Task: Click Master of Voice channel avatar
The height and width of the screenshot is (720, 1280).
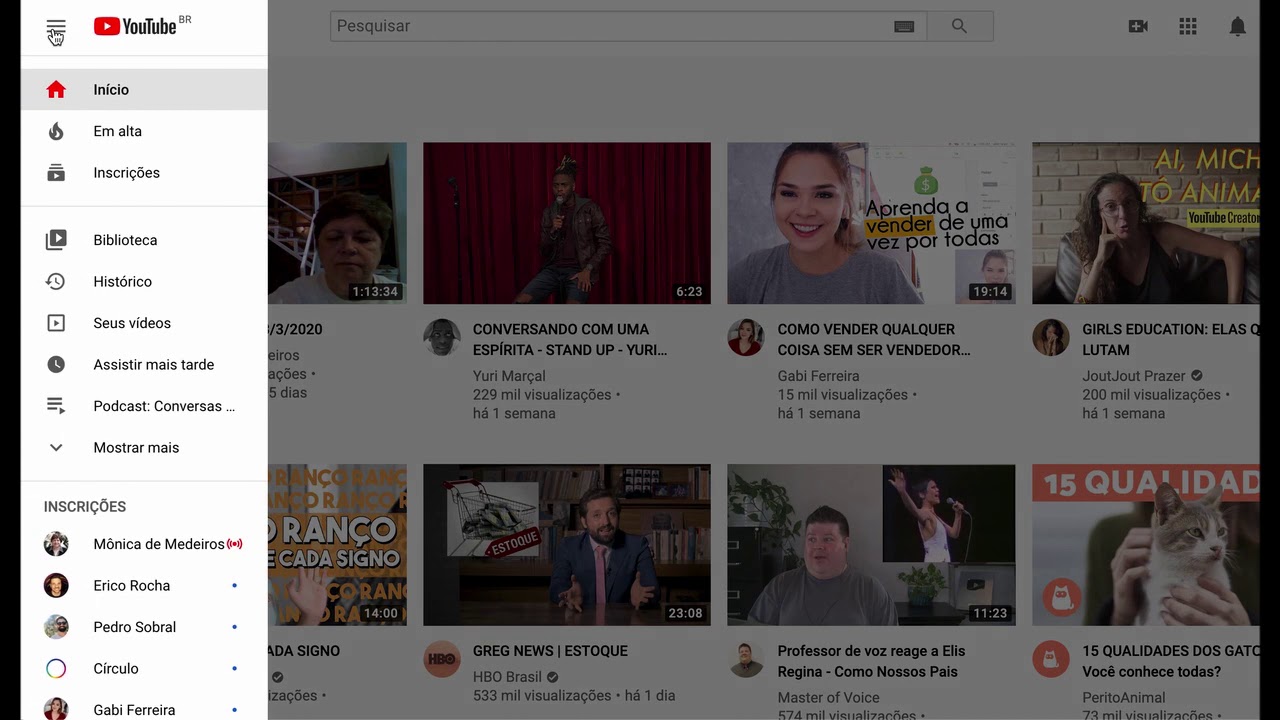Action: (746, 660)
